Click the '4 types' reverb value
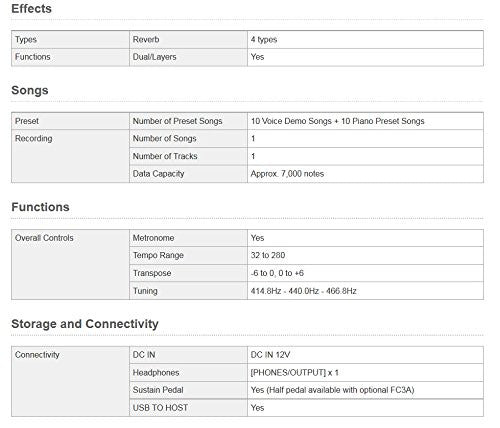 click(264, 39)
